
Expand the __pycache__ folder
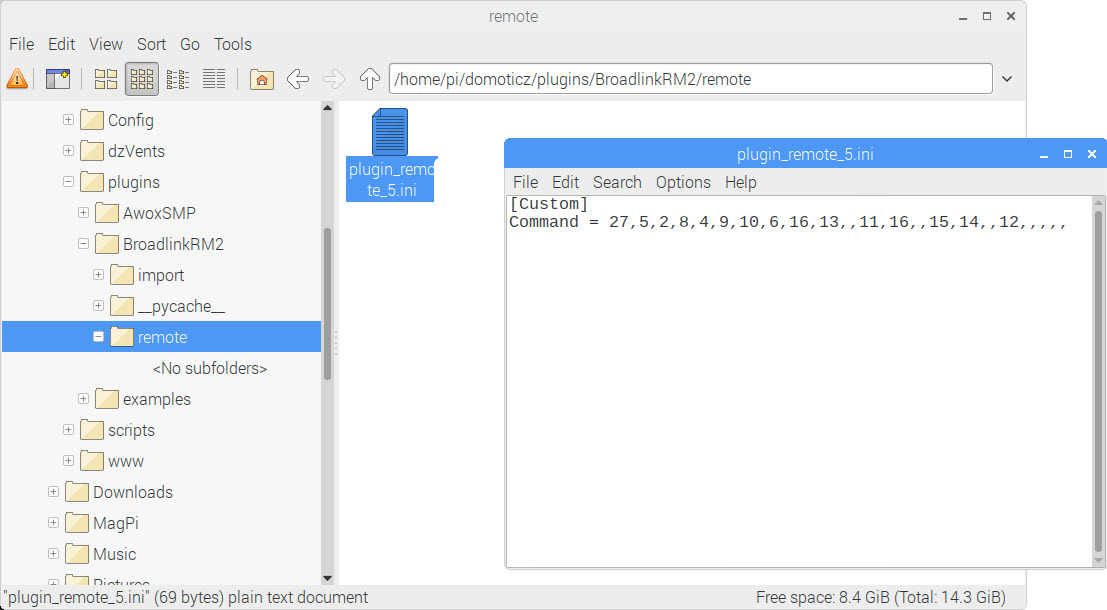[99, 306]
